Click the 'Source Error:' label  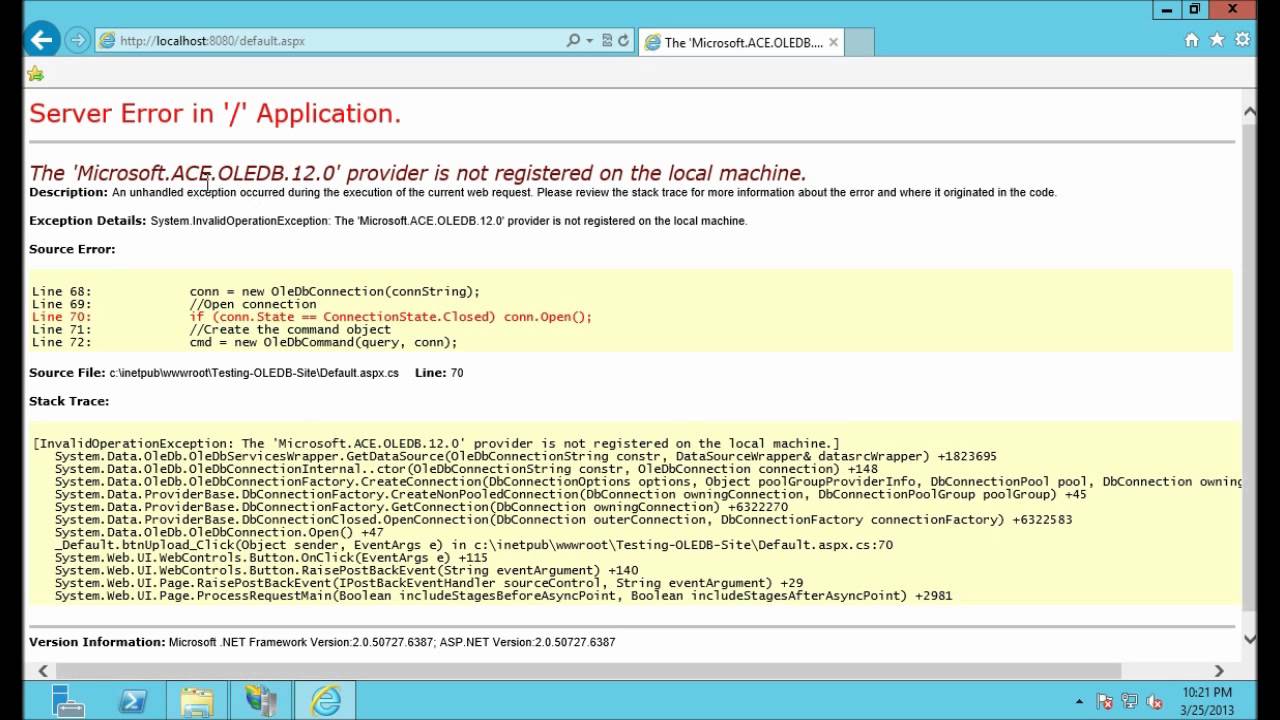click(72, 249)
